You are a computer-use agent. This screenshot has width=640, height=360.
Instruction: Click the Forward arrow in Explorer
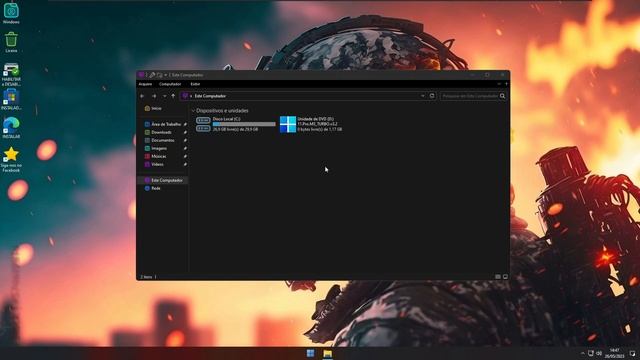tap(154, 96)
